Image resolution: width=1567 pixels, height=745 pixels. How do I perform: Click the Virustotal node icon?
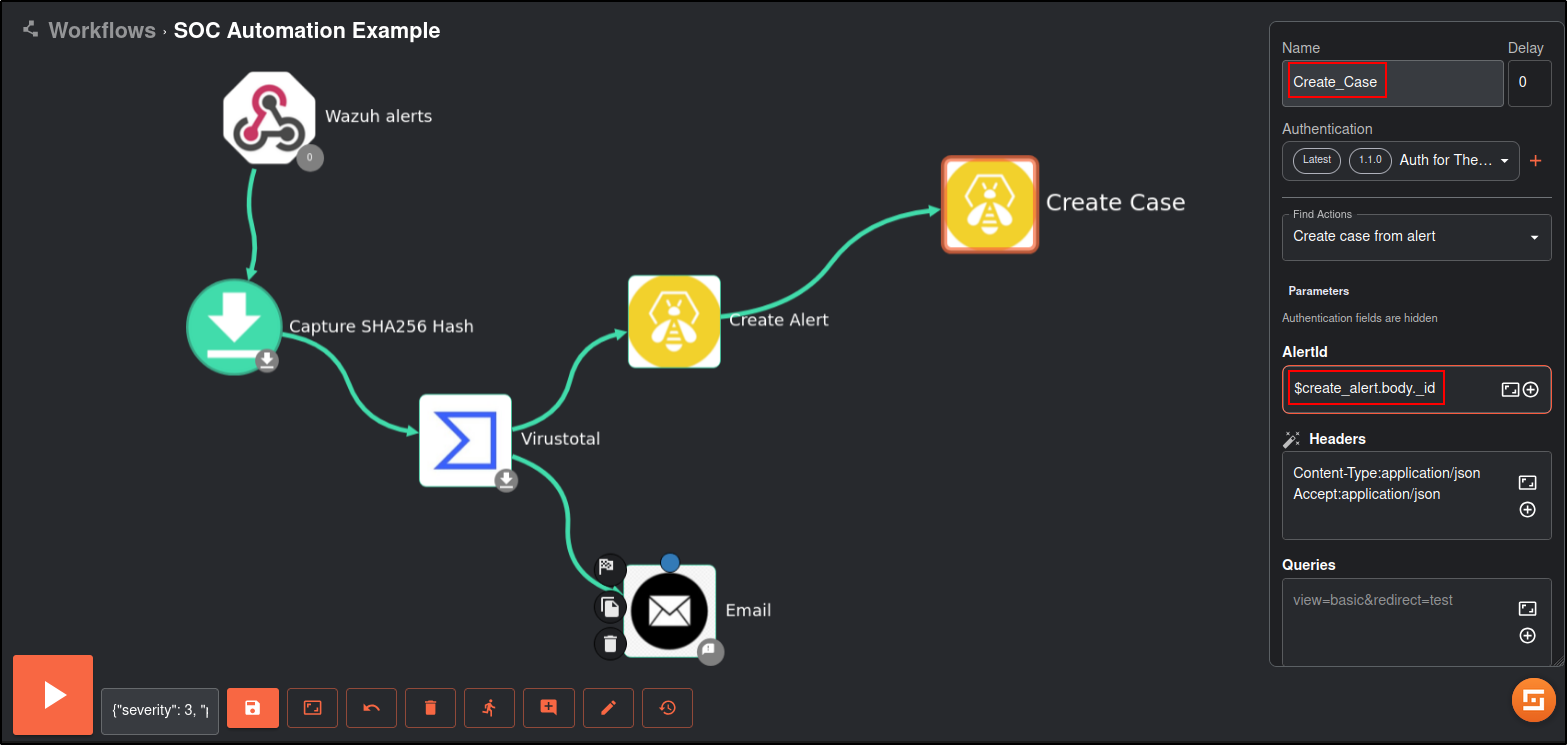click(x=465, y=441)
